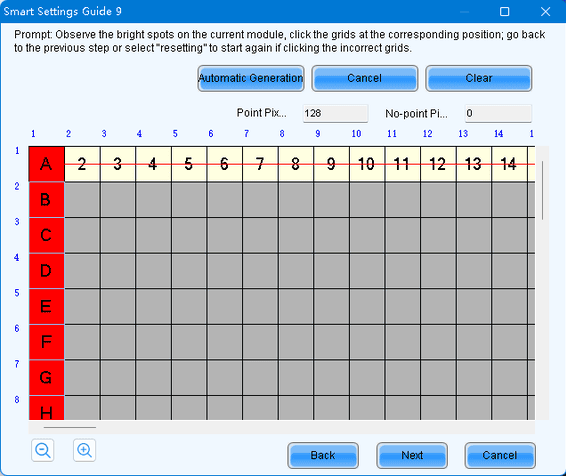Click yellow grid cell numbered 5
The height and width of the screenshot is (476, 566).
pos(189,164)
